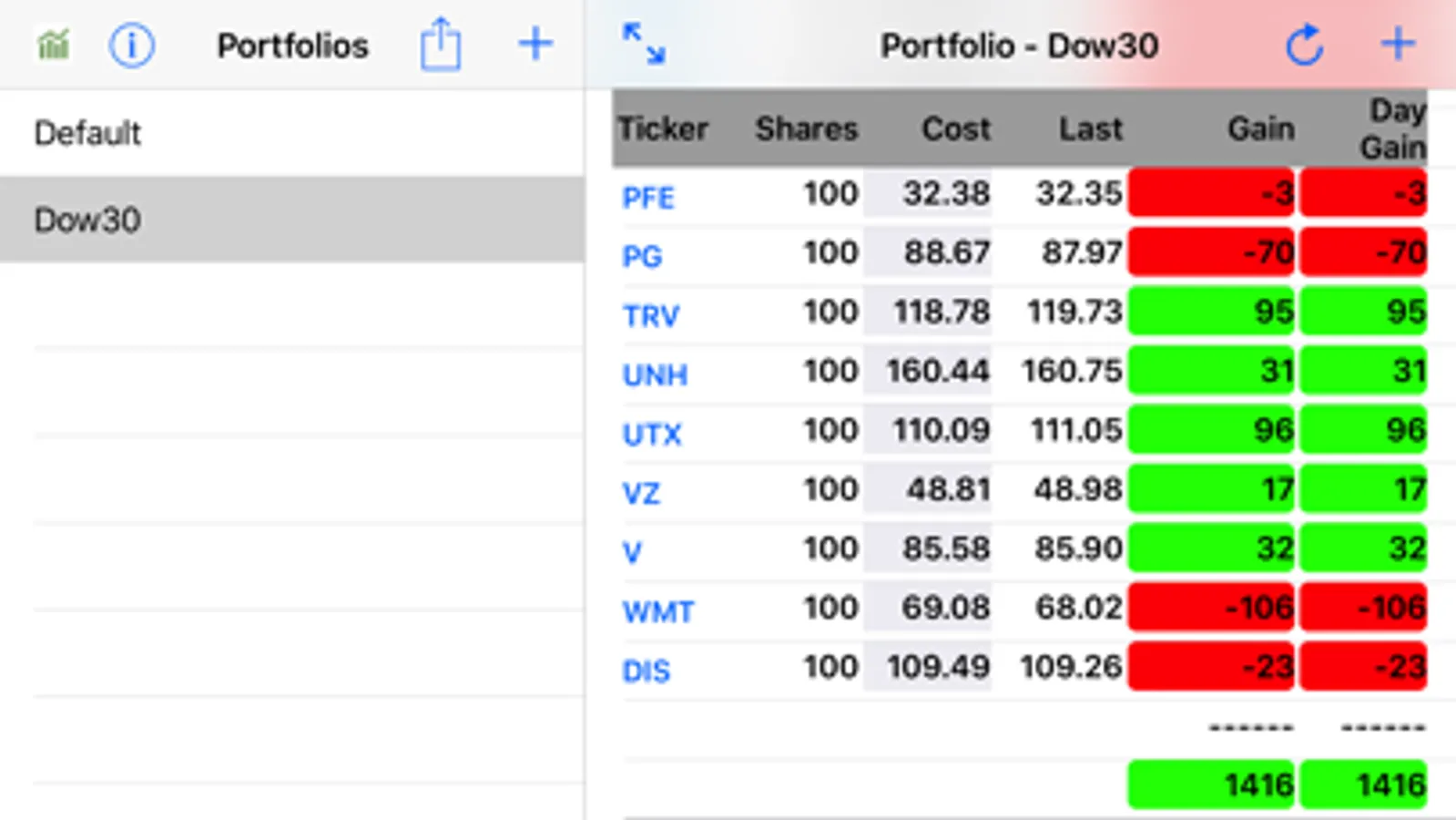Open the PFE ticker link
Screen dimensions: 1456x820
click(x=648, y=197)
